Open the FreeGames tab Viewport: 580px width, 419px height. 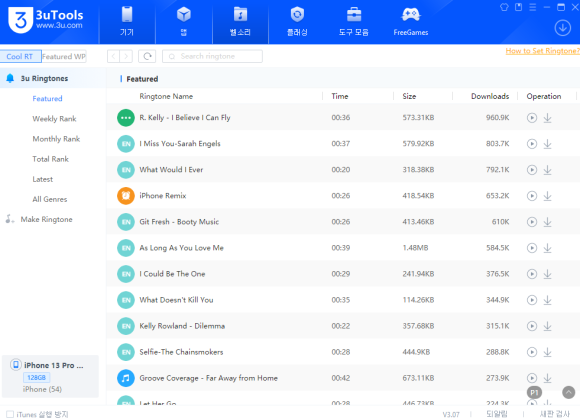pyautogui.click(x=411, y=22)
